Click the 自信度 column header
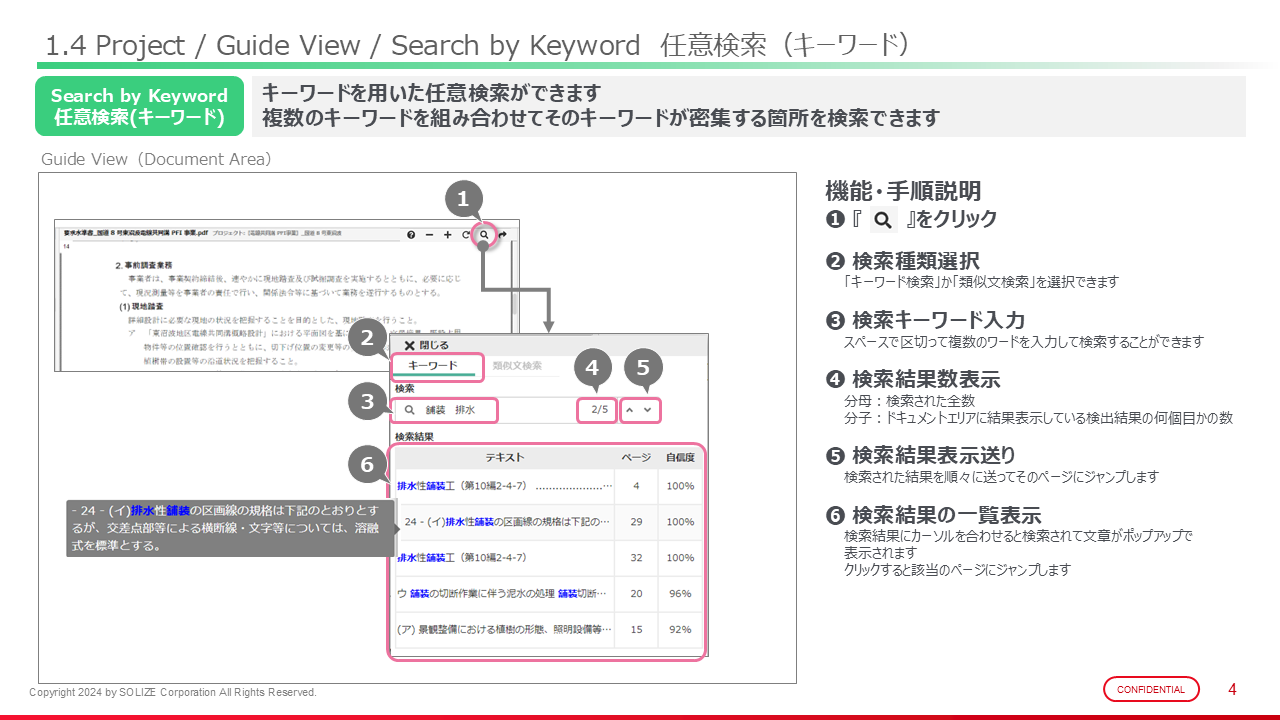The image size is (1280, 720). coord(680,457)
